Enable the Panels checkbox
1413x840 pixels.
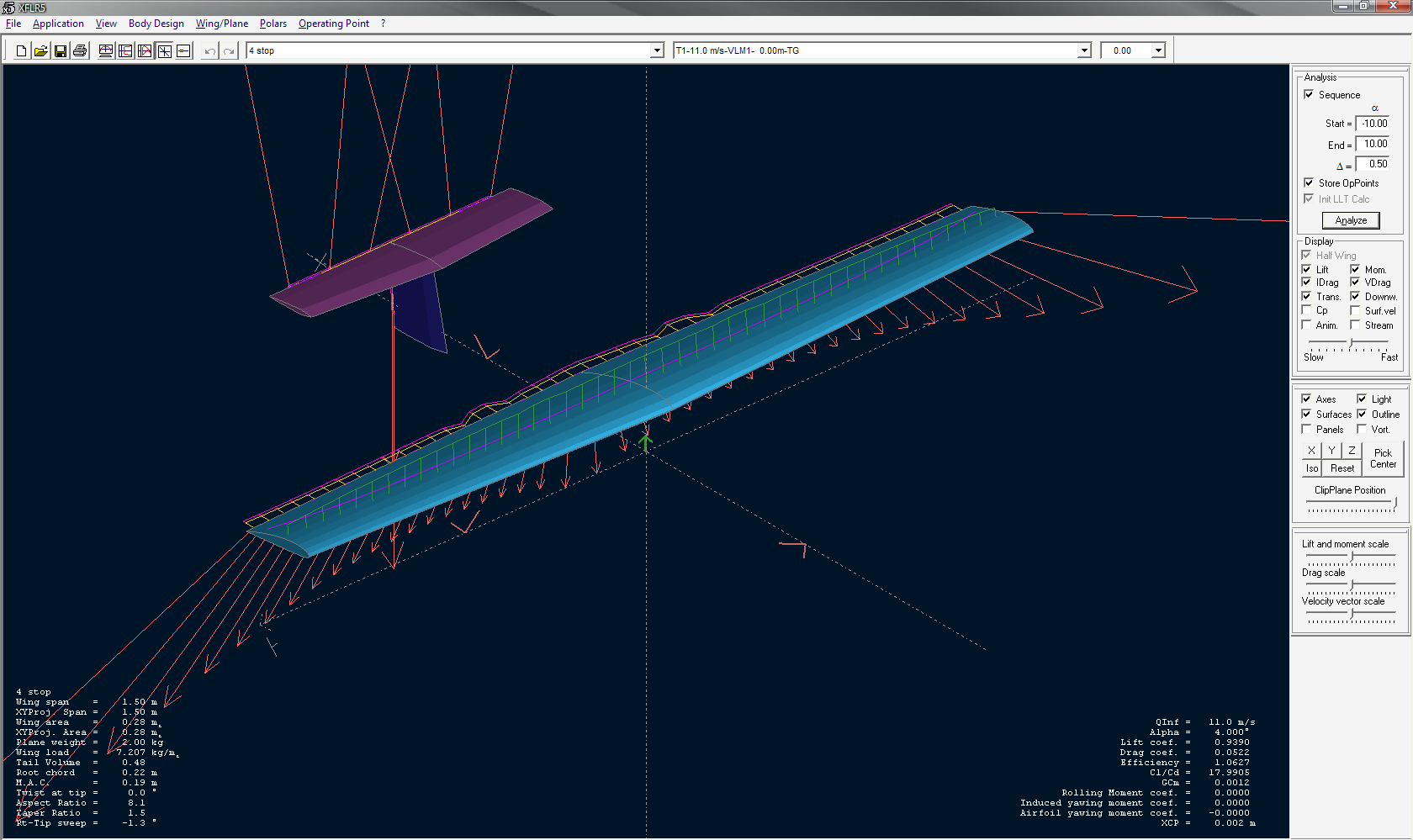[1306, 429]
